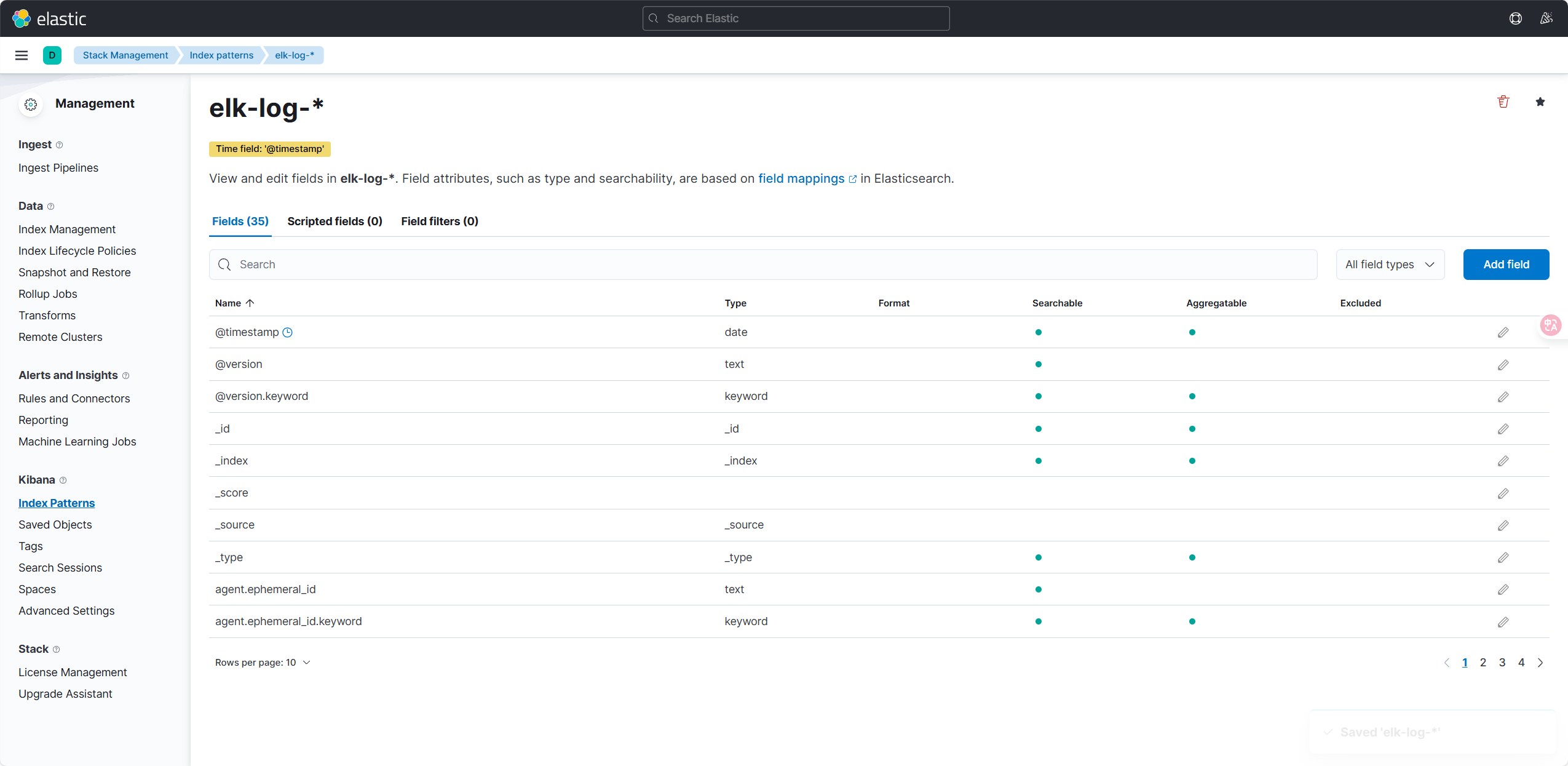Go to page 4
The image size is (1568, 766).
(x=1521, y=663)
